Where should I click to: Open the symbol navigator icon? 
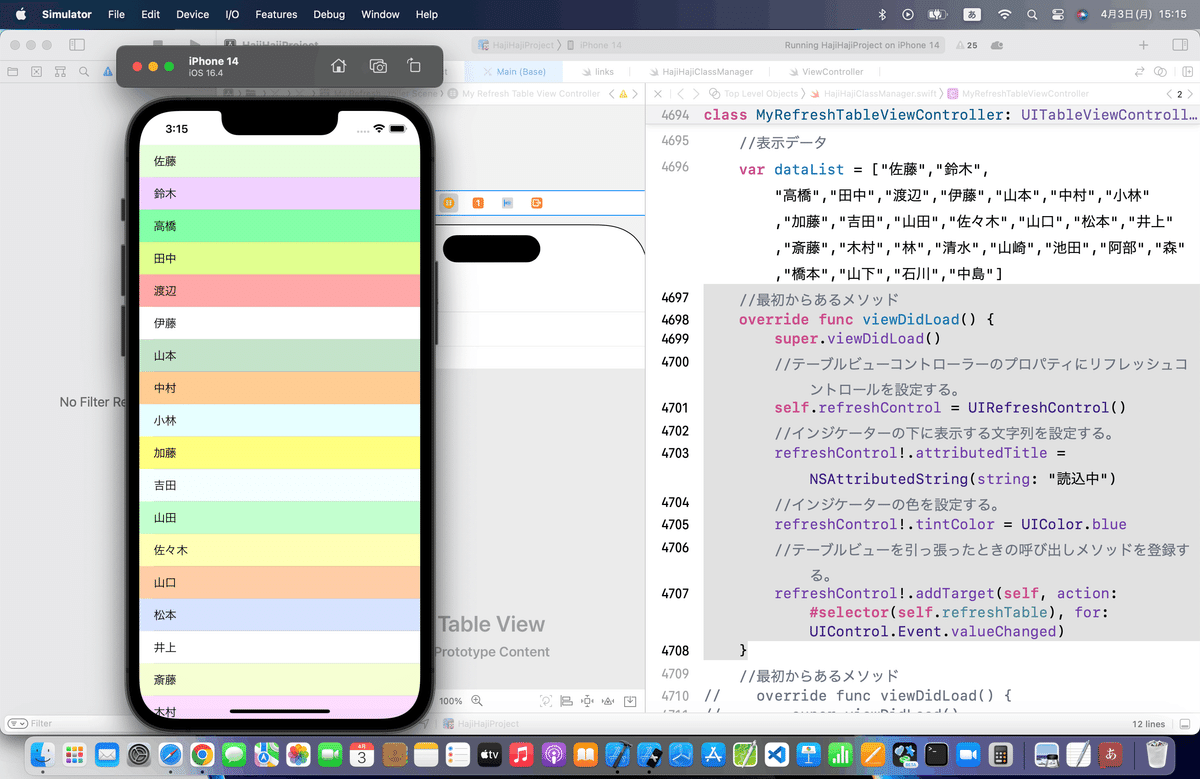coord(60,72)
